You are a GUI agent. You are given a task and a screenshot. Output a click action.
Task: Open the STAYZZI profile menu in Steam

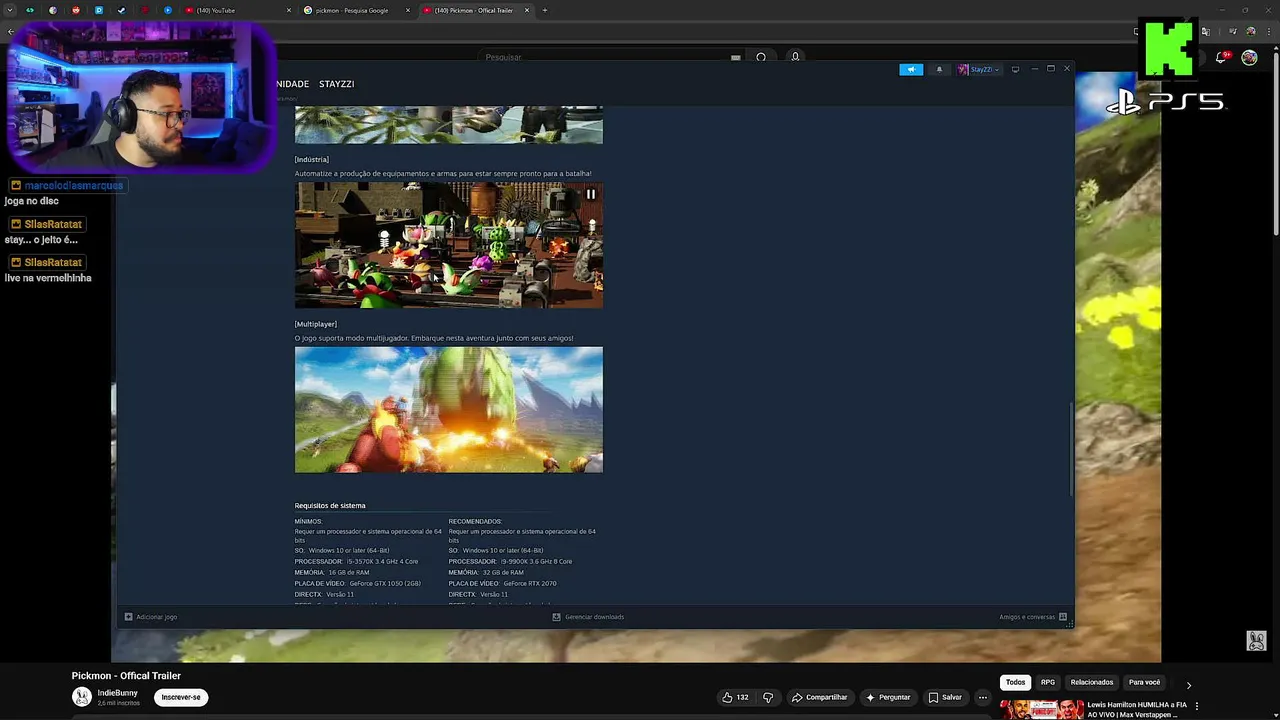pyautogui.click(x=336, y=84)
